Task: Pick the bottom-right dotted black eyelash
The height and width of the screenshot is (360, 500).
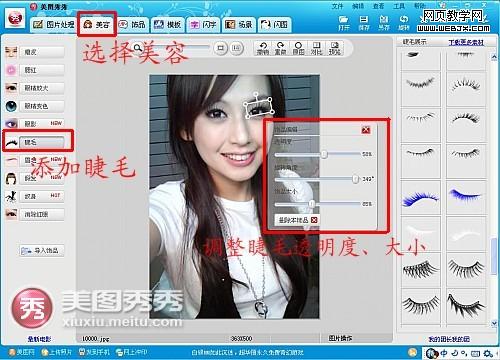Action: point(465,306)
